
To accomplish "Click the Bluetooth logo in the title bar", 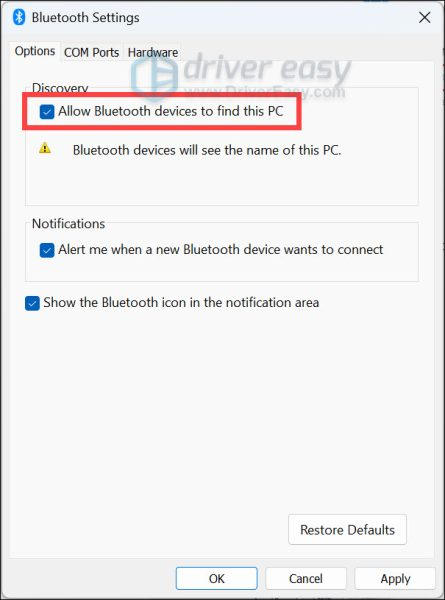I will [19, 17].
